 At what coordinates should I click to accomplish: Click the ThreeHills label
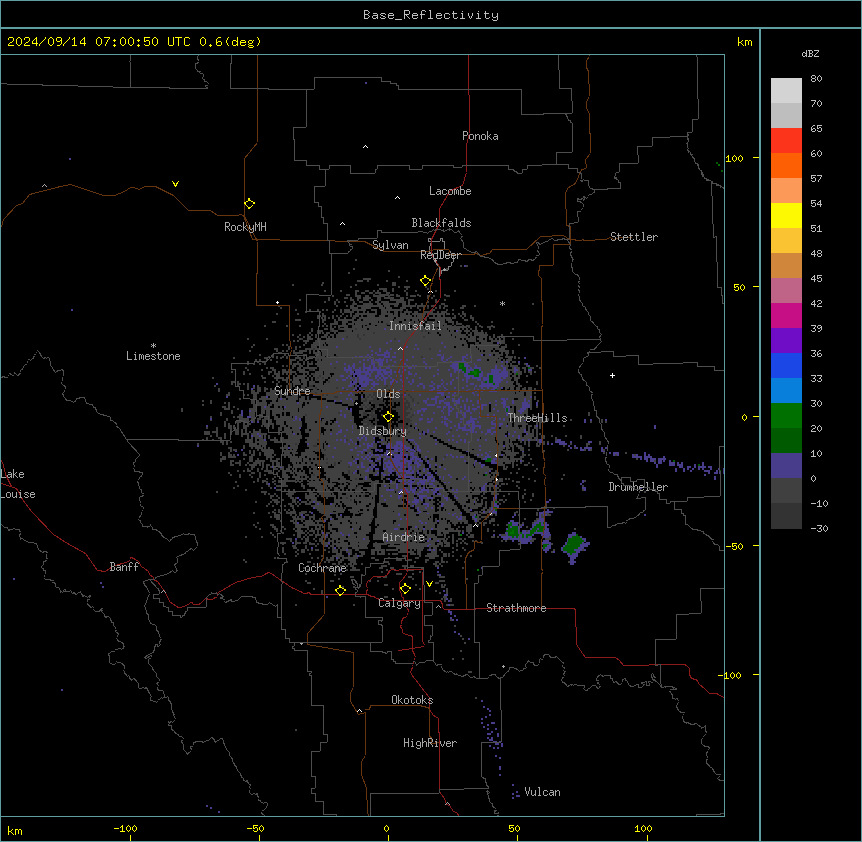coord(537,418)
